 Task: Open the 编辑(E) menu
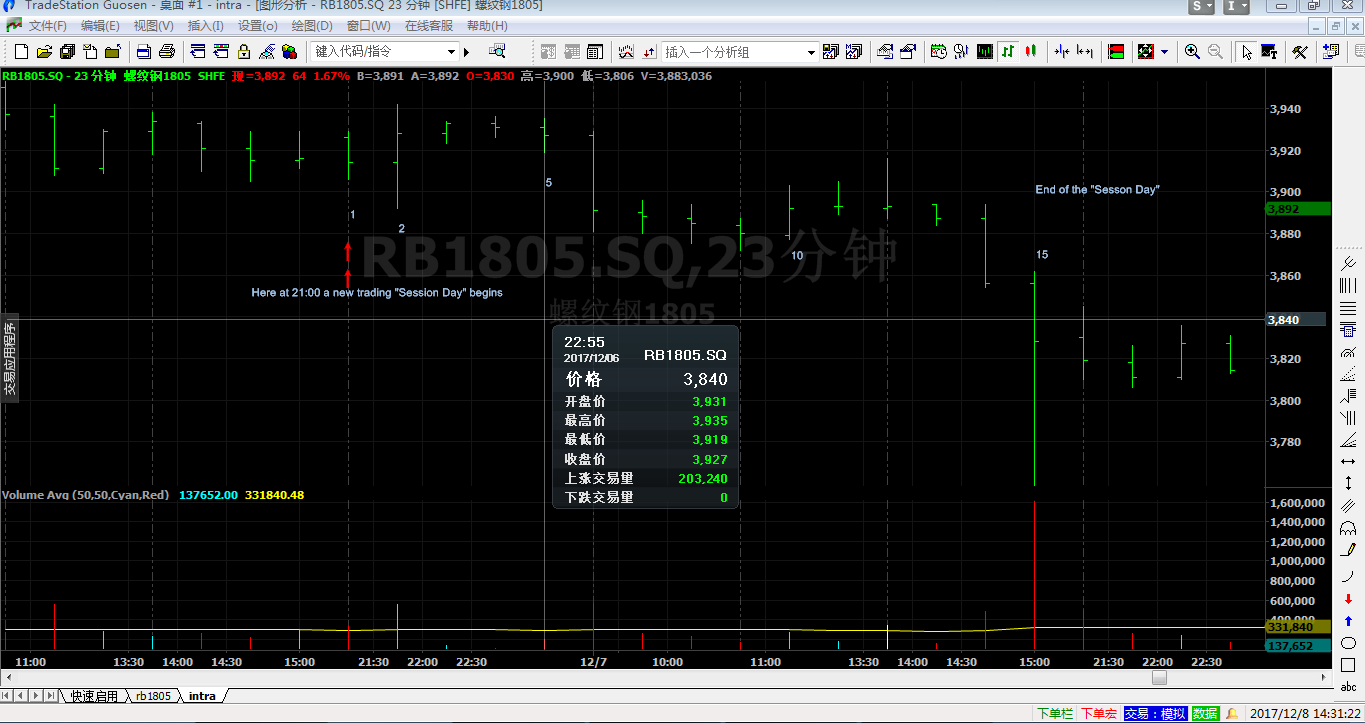coord(100,26)
